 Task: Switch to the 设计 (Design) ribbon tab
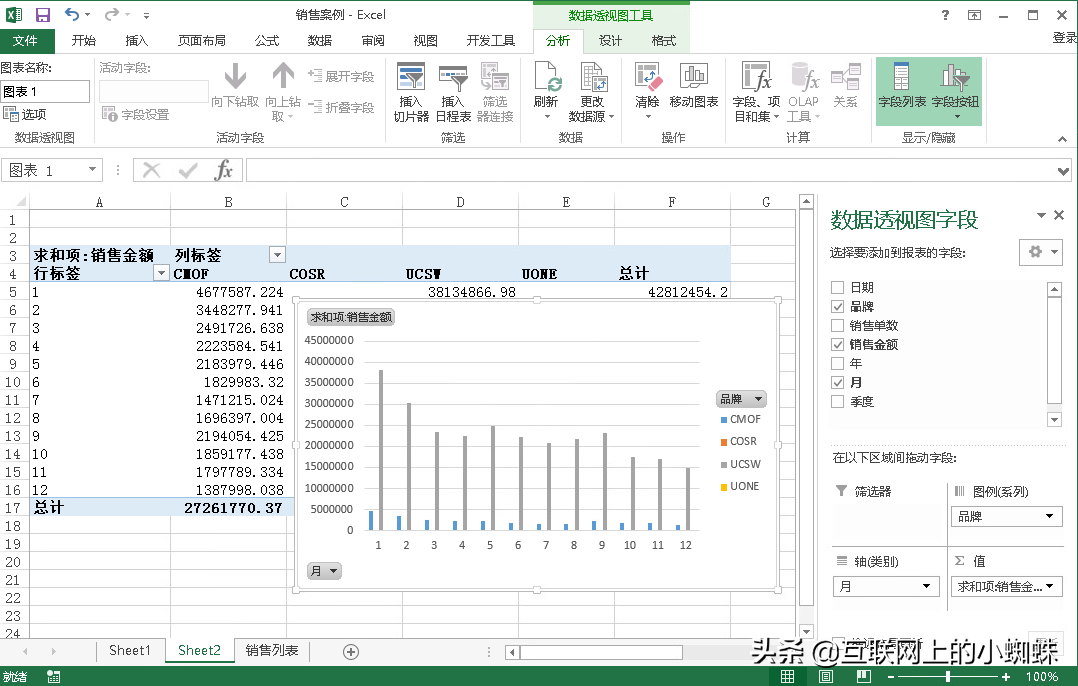(x=610, y=41)
